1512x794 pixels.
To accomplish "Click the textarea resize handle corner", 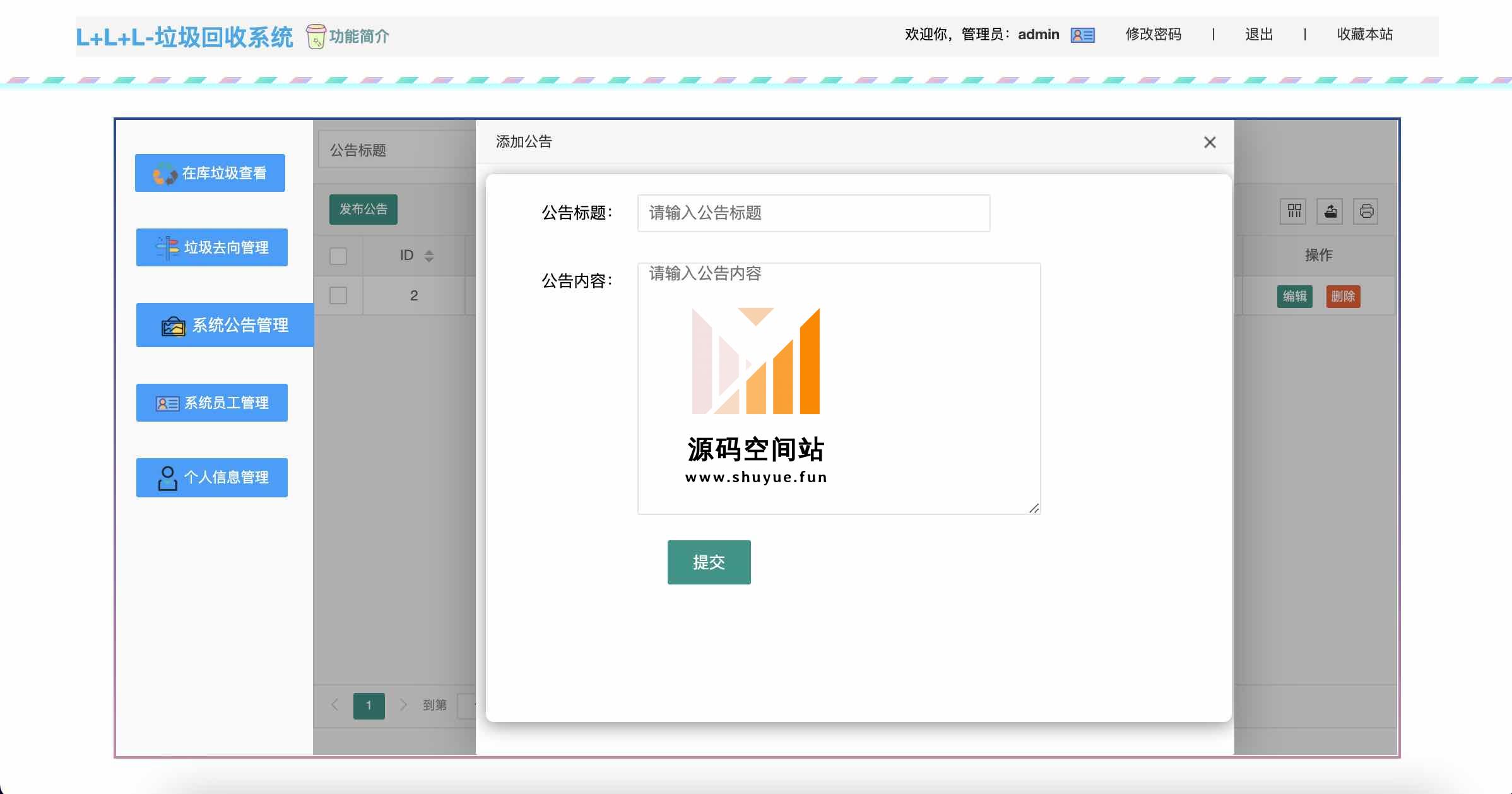I will point(1034,508).
